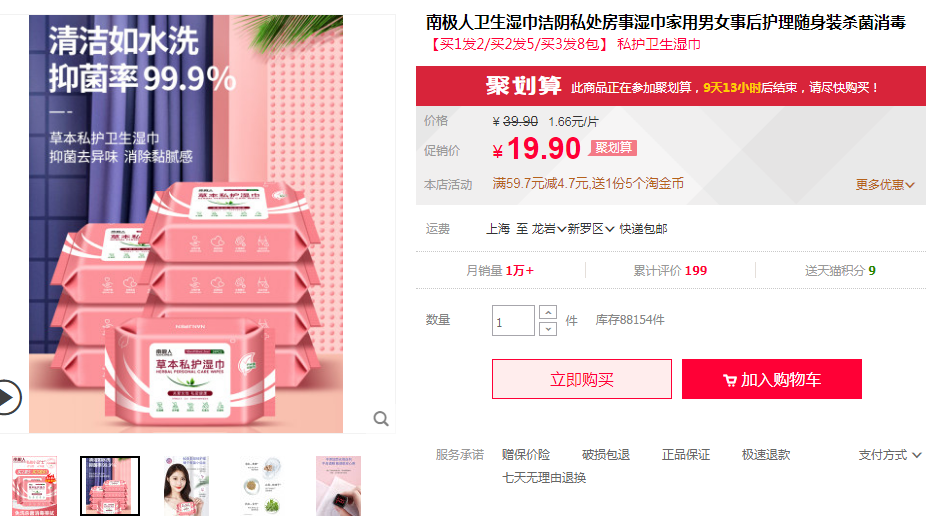The height and width of the screenshot is (528, 931).
Task: Open the 龙岩 city dropdown
Action: pos(549,229)
